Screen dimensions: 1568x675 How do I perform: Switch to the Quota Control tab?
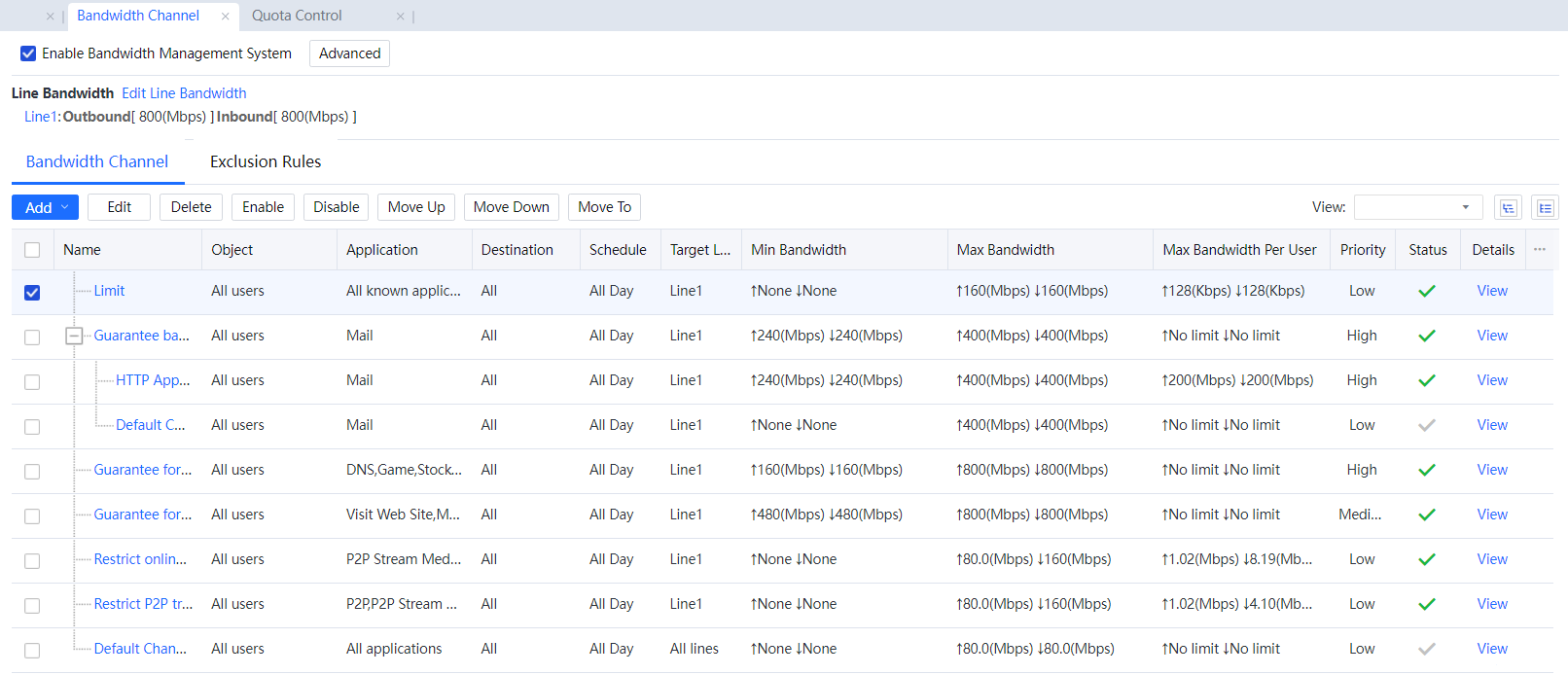(297, 16)
